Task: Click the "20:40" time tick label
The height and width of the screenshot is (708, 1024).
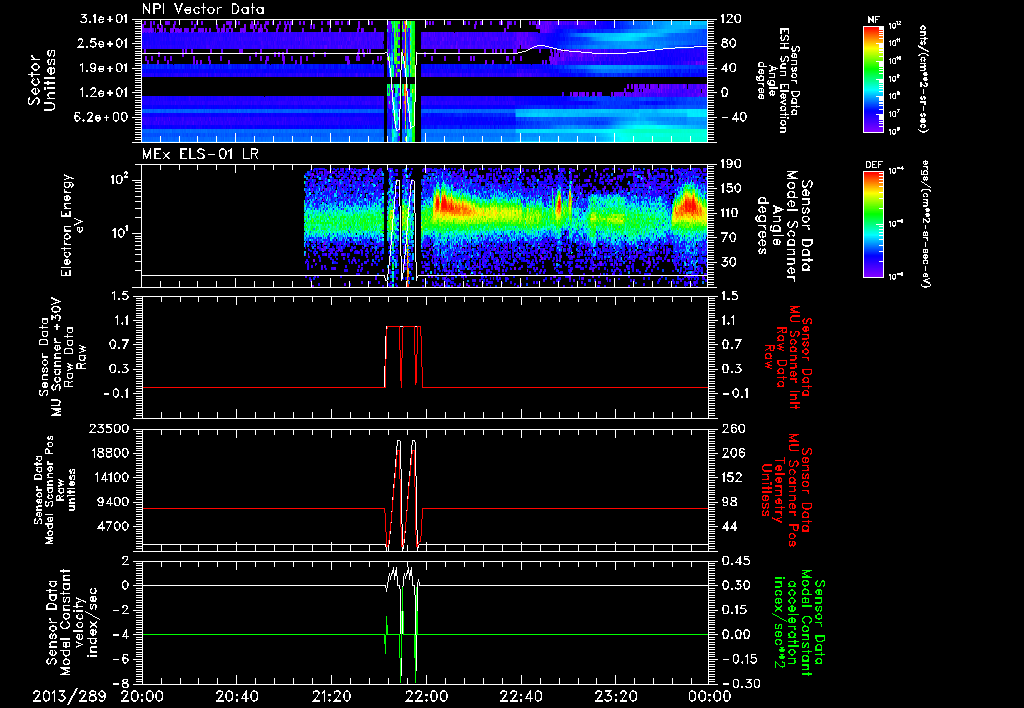Action: point(237,696)
